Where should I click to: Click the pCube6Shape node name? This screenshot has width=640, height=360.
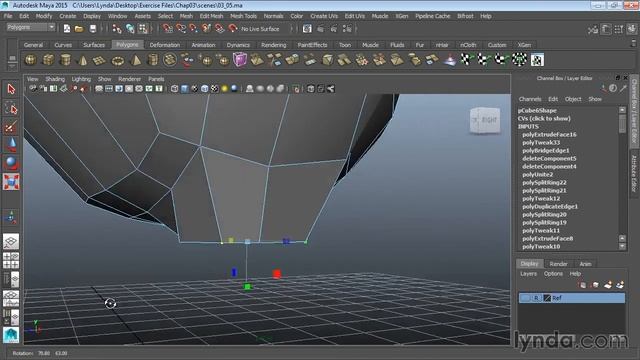pyautogui.click(x=537, y=110)
